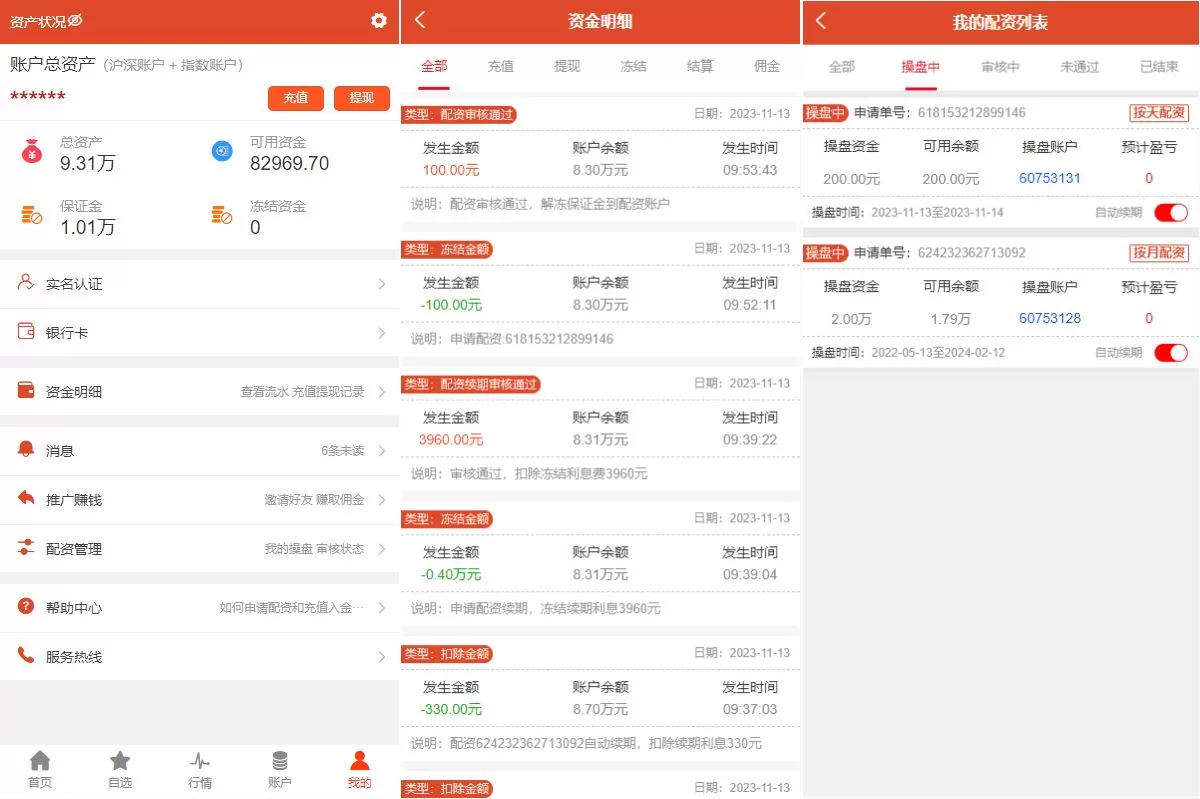Image resolution: width=1200 pixels, height=799 pixels.
Task: Toggle asset visibility eye icon
Action: click(x=76, y=21)
